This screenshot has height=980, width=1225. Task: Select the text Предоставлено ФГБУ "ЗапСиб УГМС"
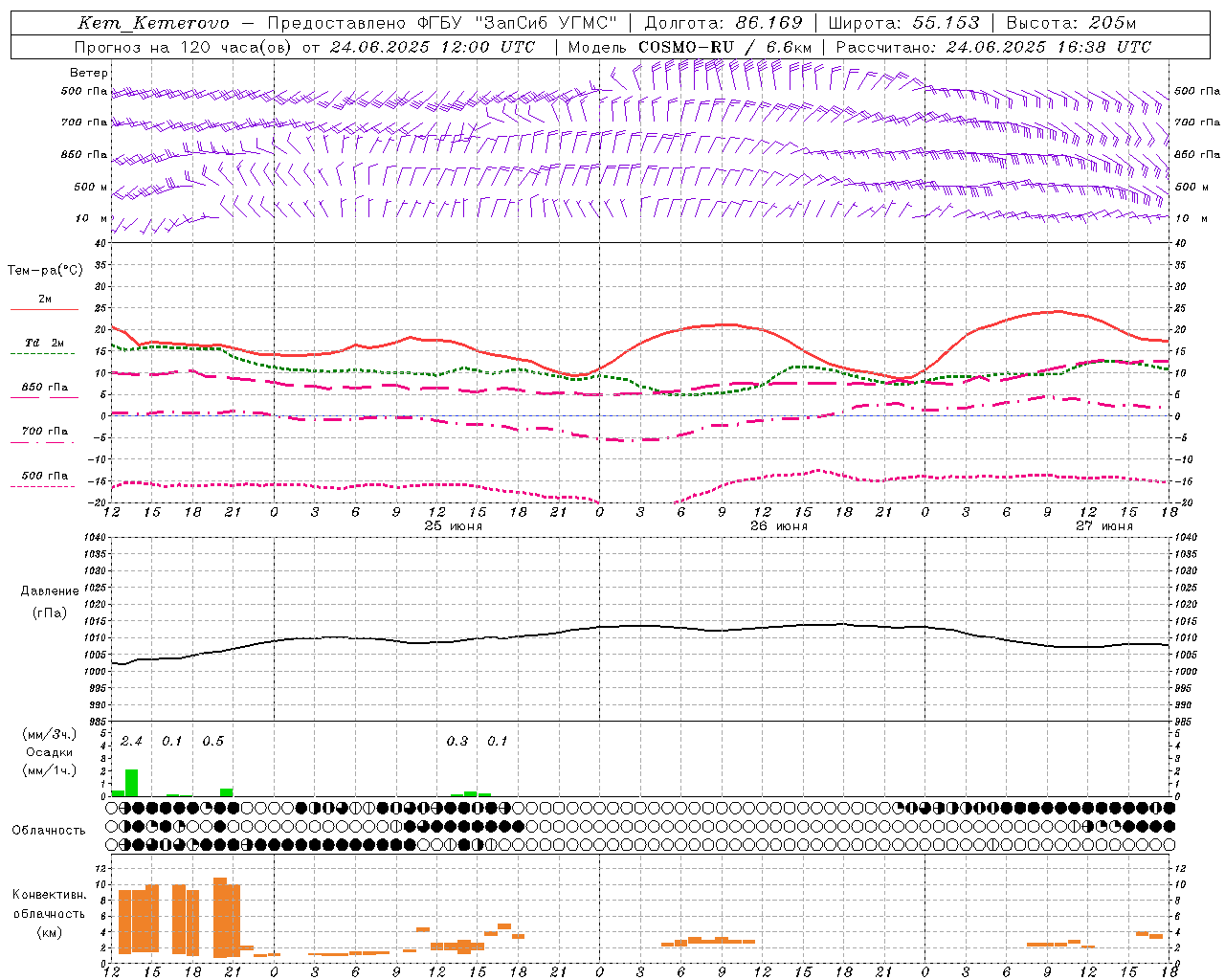[442, 23]
